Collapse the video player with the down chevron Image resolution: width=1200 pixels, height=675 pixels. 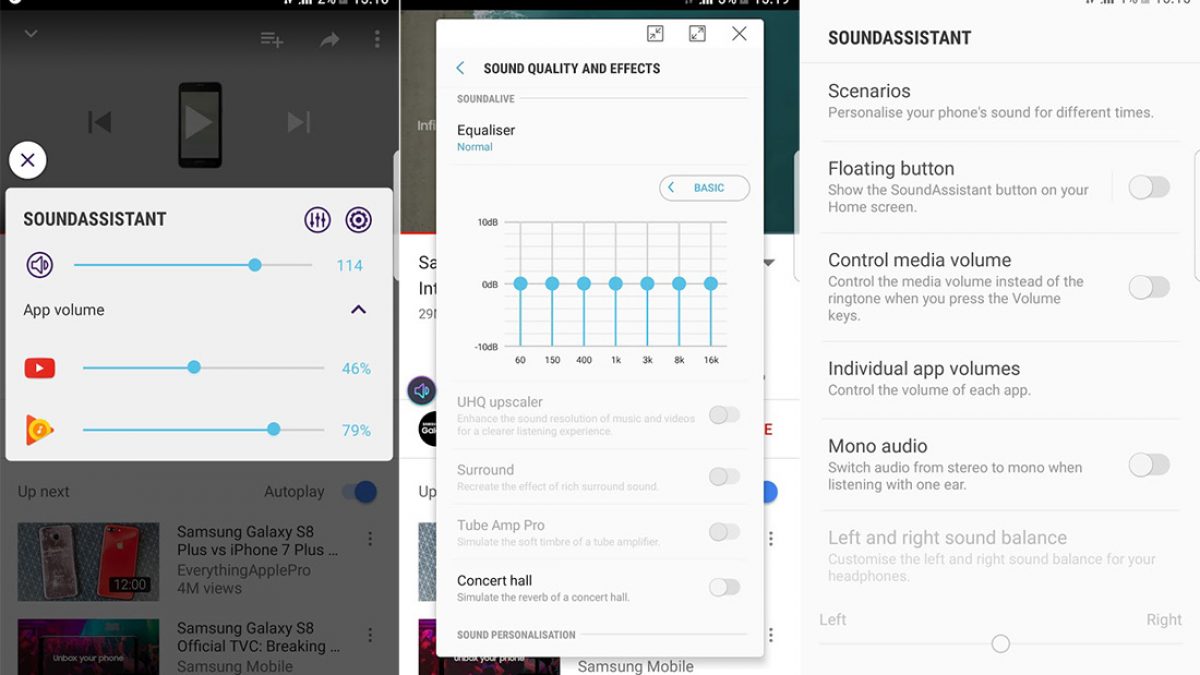tap(31, 34)
